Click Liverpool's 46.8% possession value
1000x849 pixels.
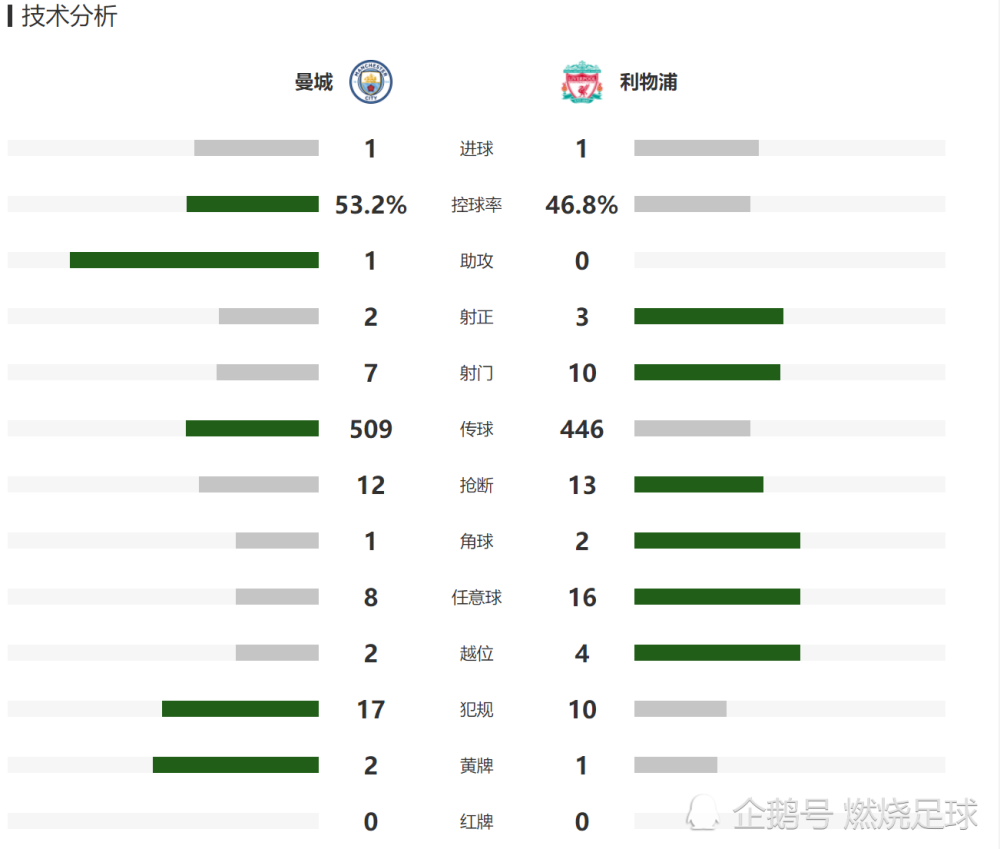click(x=581, y=205)
